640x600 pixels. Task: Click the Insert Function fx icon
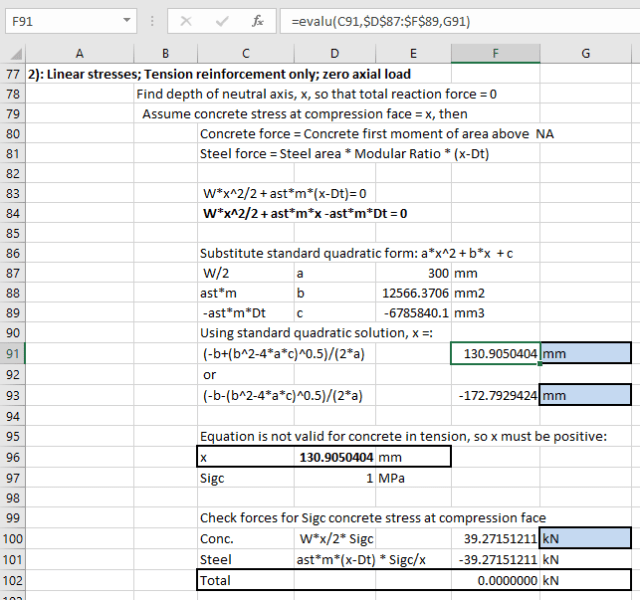257,20
